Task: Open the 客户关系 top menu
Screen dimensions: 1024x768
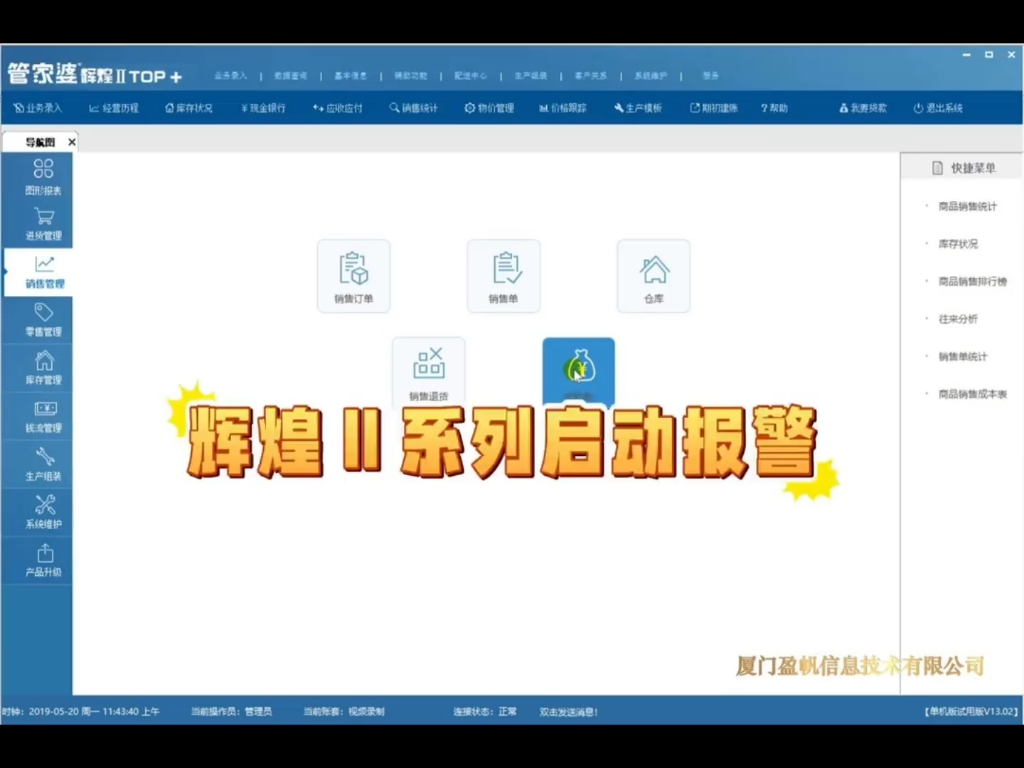Action: tap(591, 76)
